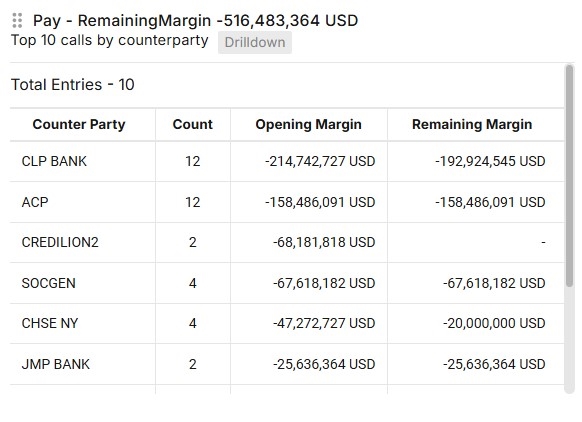Screen dimensions: 582x422
Task: Click the Total Entries - 10 label
Action: pyautogui.click(x=73, y=85)
